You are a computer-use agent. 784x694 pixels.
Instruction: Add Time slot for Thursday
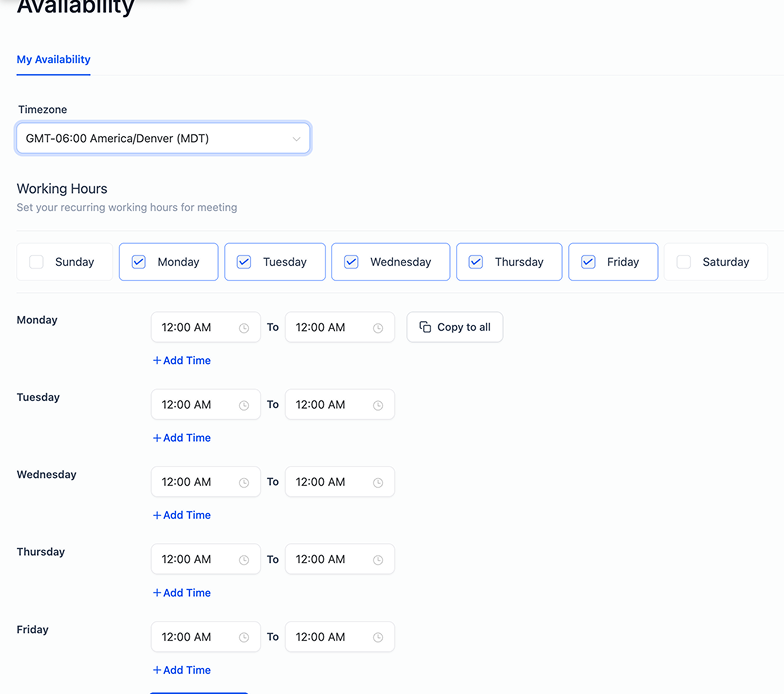tap(182, 592)
